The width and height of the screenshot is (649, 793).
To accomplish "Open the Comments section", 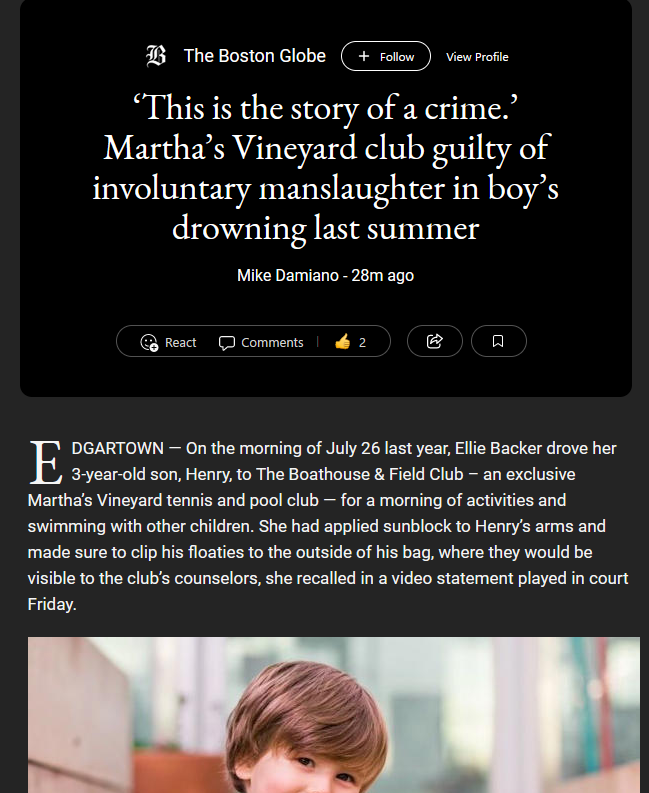I will 261,342.
